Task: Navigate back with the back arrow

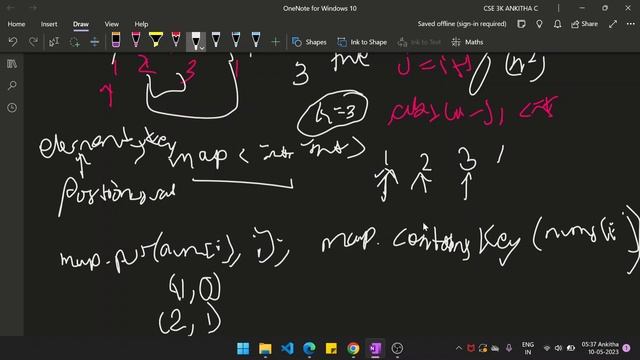Action: [x=11, y=8]
